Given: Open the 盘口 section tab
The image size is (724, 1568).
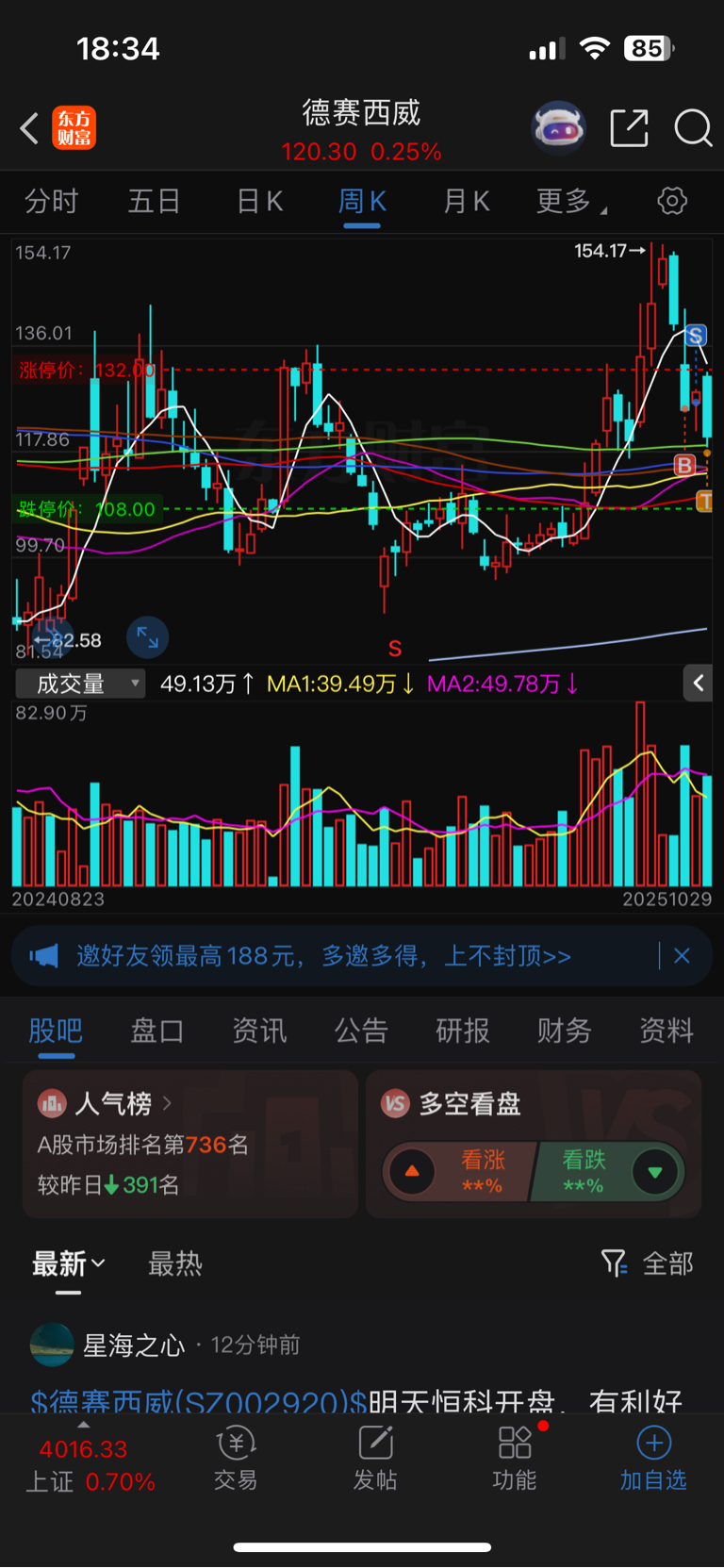Looking at the screenshot, I should click(x=157, y=1031).
